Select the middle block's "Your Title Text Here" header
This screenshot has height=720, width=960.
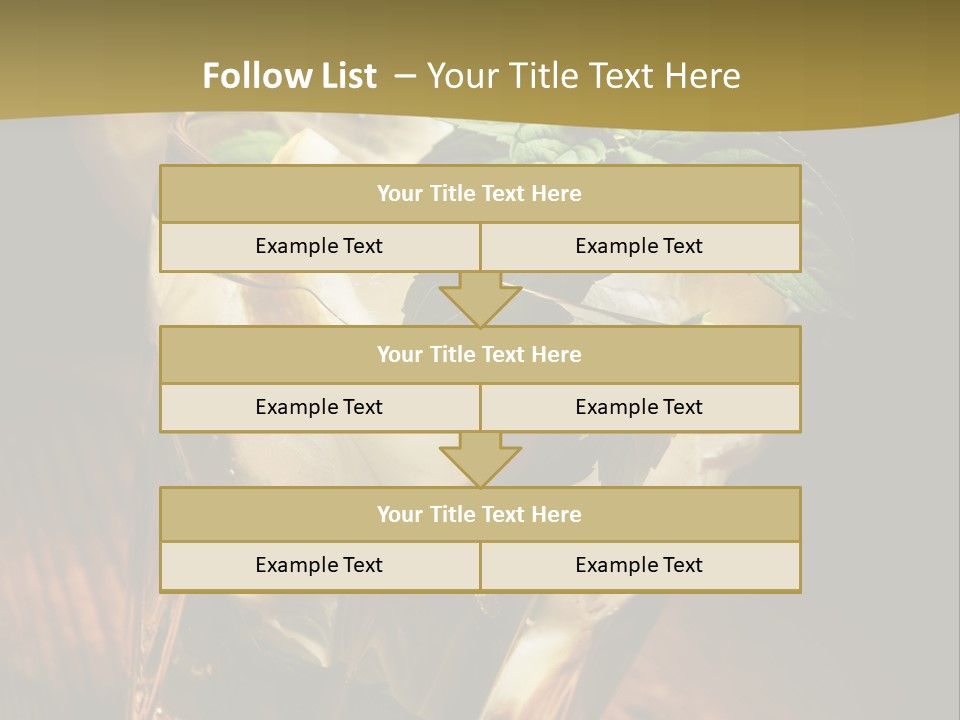479,354
